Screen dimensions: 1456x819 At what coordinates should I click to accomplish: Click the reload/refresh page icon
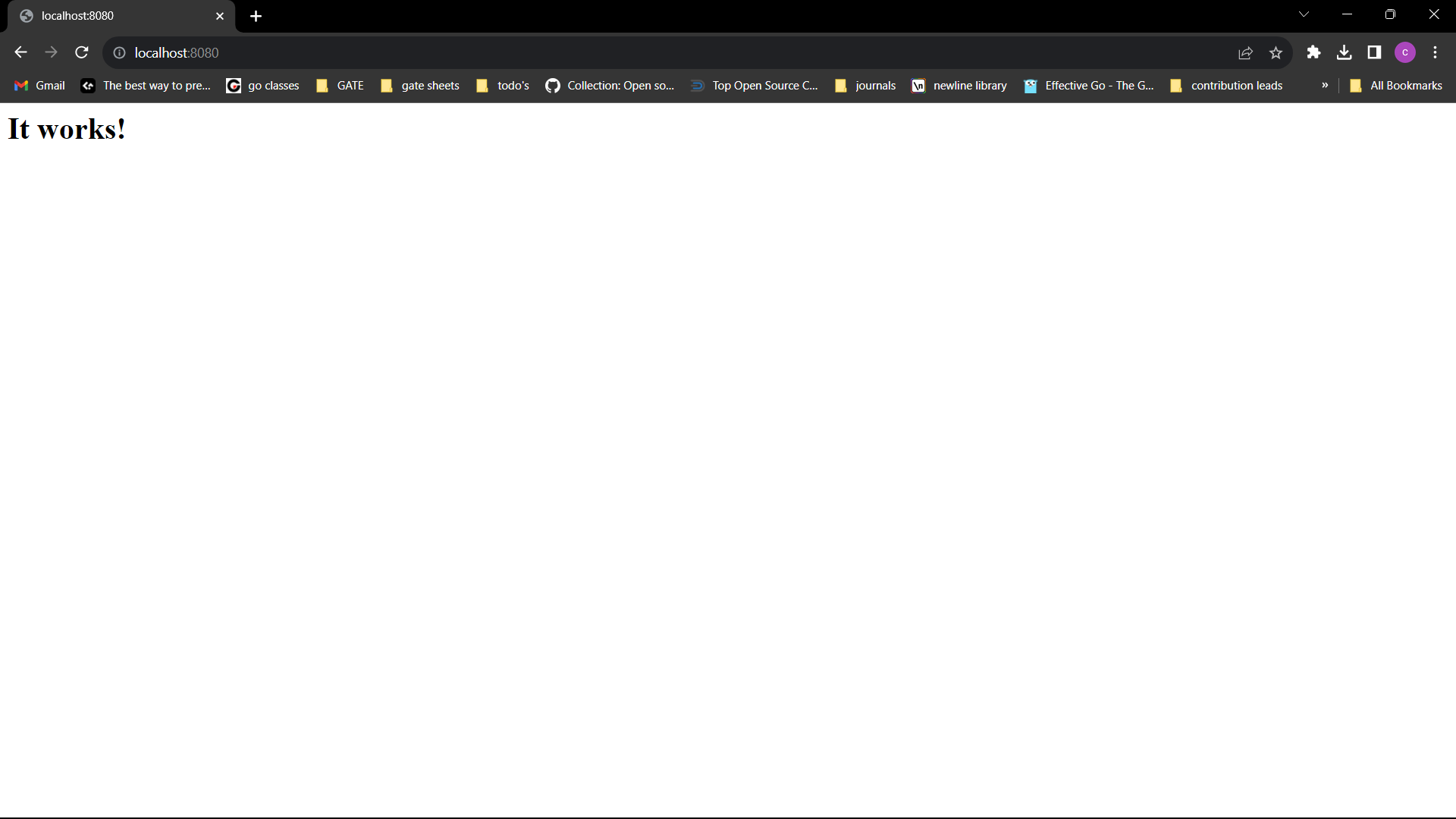[82, 53]
